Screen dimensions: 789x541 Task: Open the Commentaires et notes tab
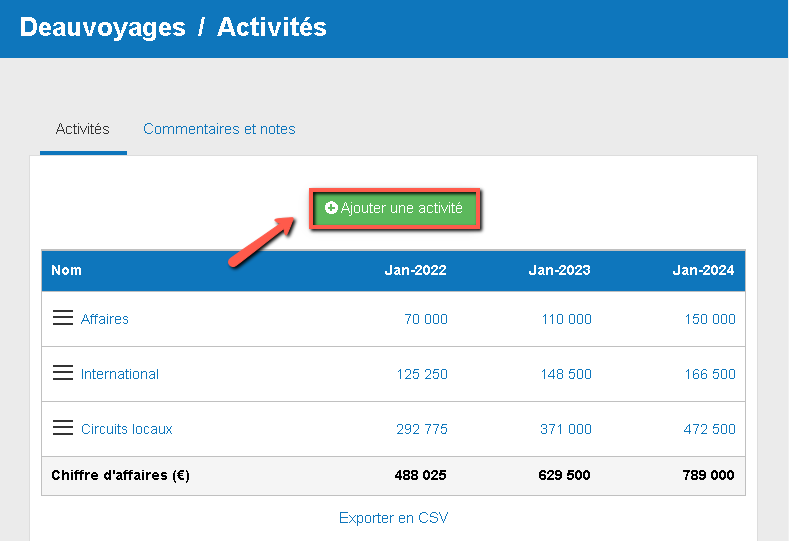click(x=219, y=129)
